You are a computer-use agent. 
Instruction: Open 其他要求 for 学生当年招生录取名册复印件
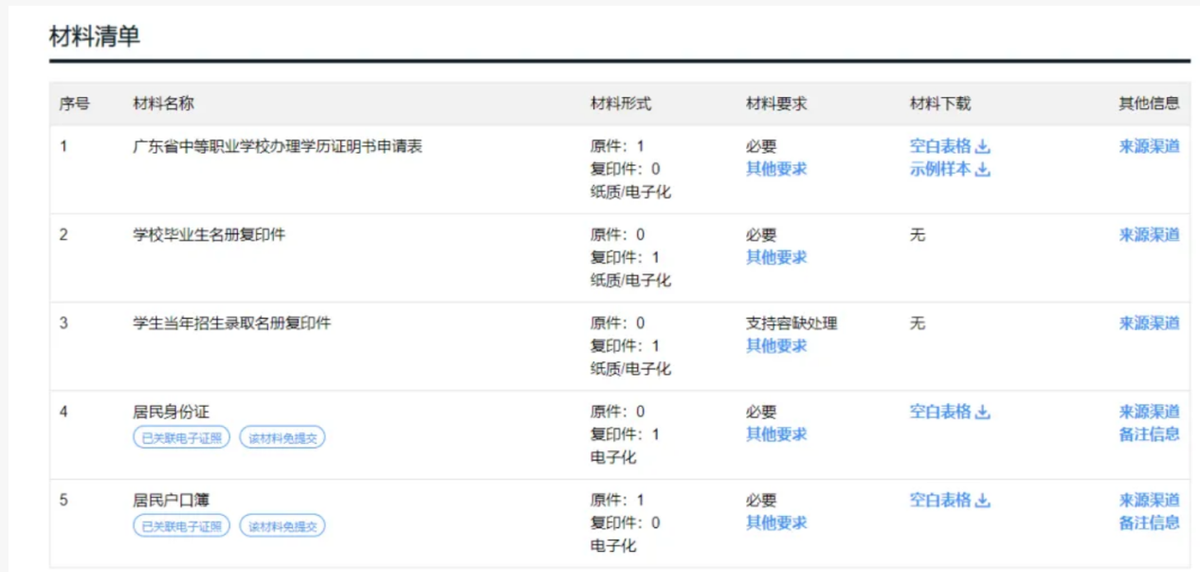(x=776, y=346)
